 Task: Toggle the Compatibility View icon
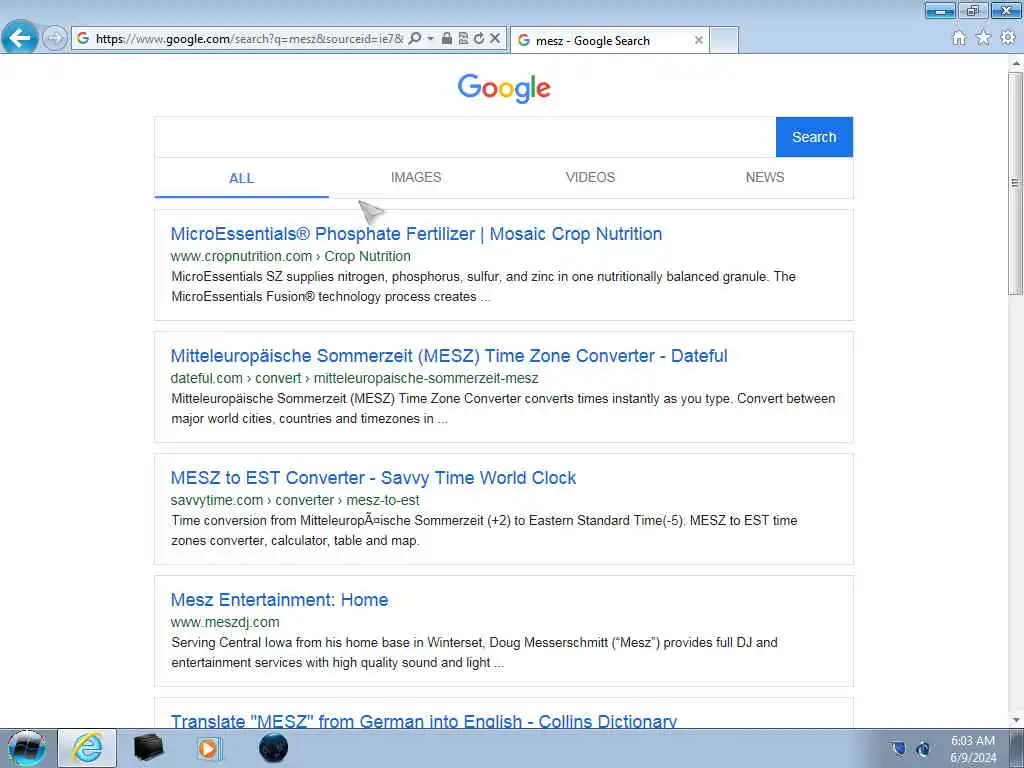[x=463, y=38]
